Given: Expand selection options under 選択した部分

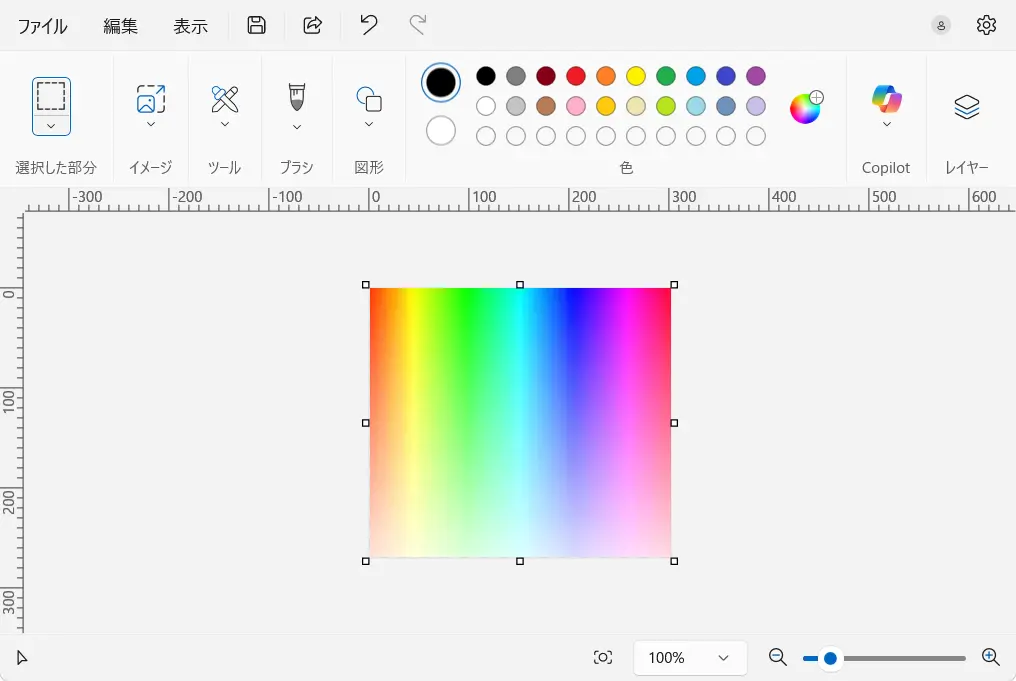Looking at the screenshot, I should click(x=51, y=126).
